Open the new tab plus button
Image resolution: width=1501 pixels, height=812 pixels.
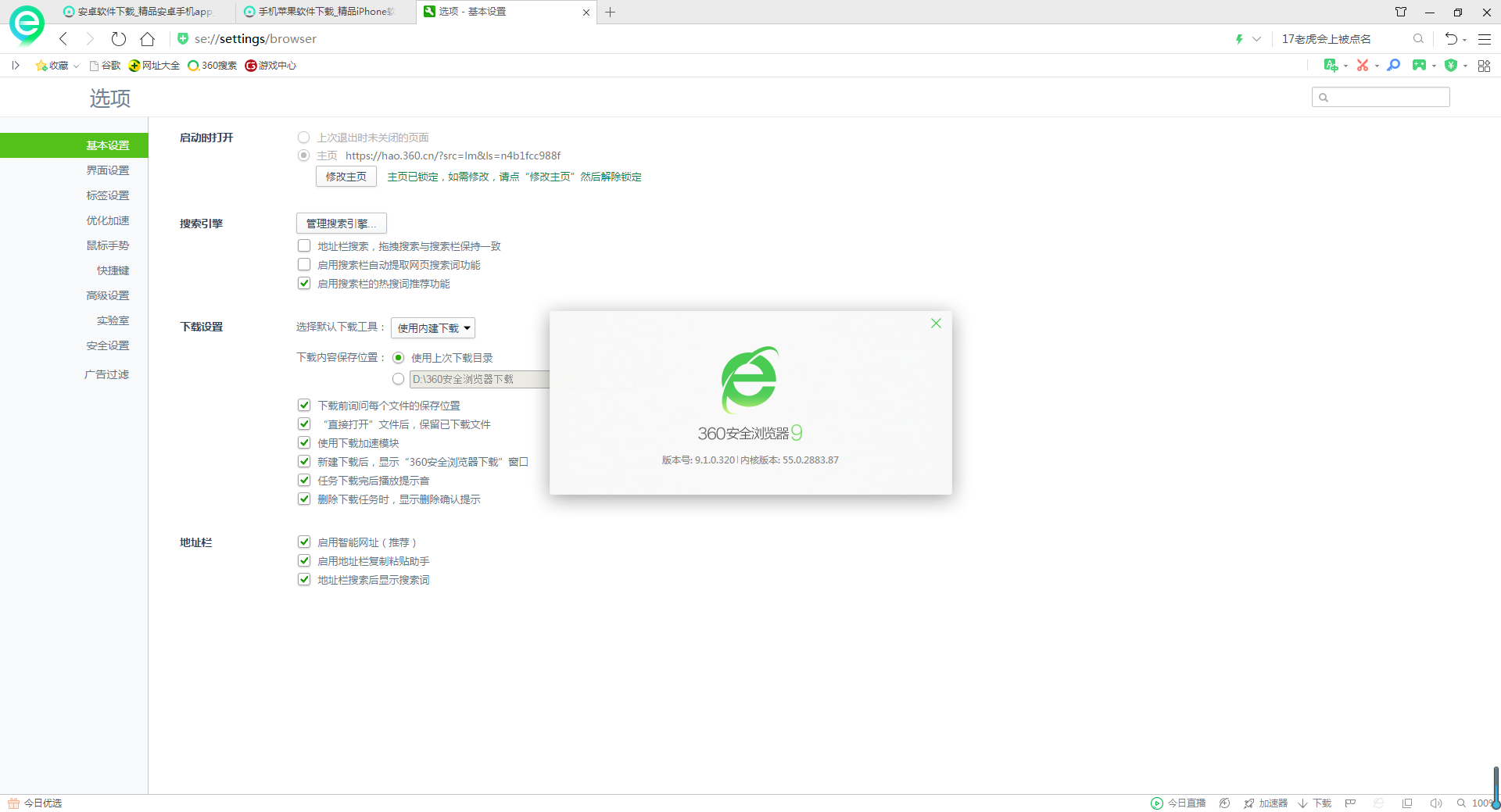click(611, 12)
